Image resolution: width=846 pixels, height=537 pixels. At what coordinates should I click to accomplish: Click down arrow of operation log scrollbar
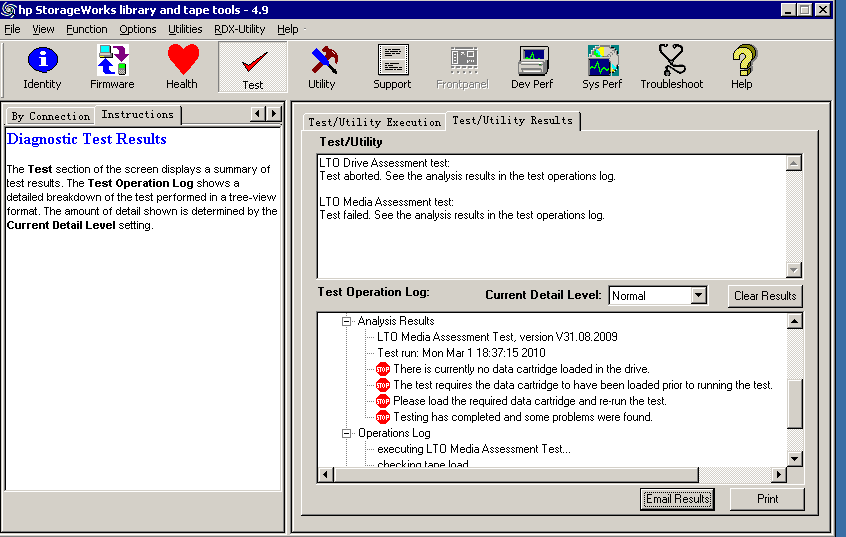pos(794,459)
